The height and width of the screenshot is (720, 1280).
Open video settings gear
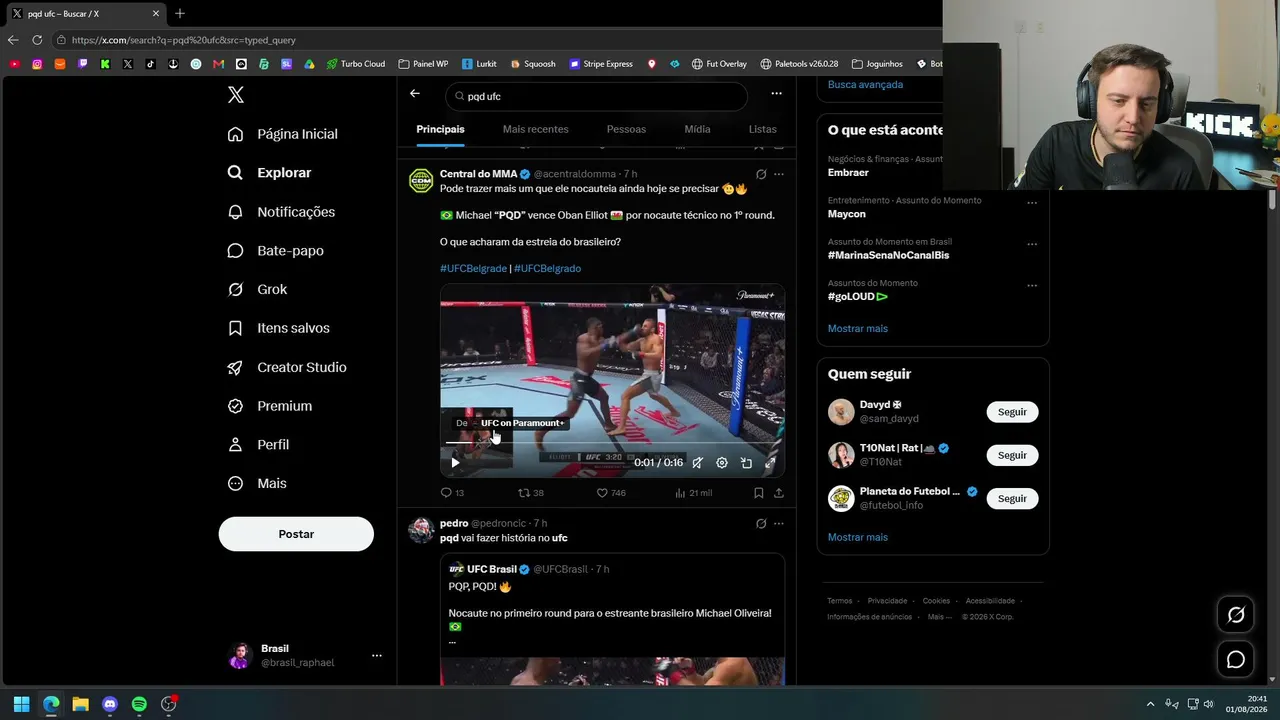click(722, 463)
